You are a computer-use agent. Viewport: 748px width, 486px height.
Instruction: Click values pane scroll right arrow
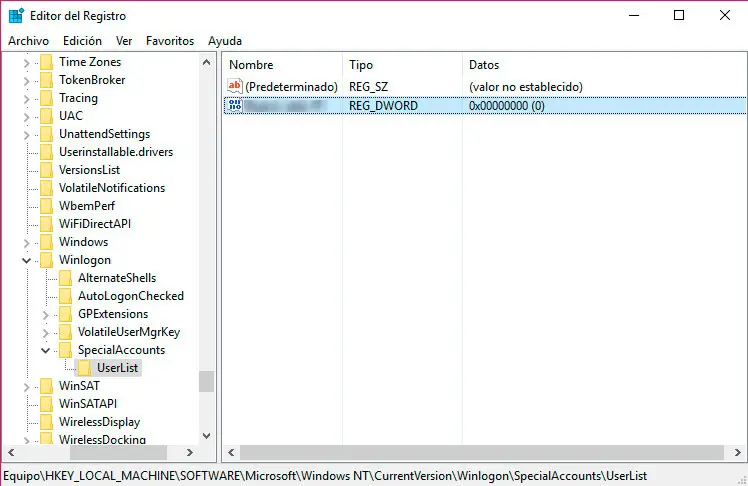click(738, 452)
